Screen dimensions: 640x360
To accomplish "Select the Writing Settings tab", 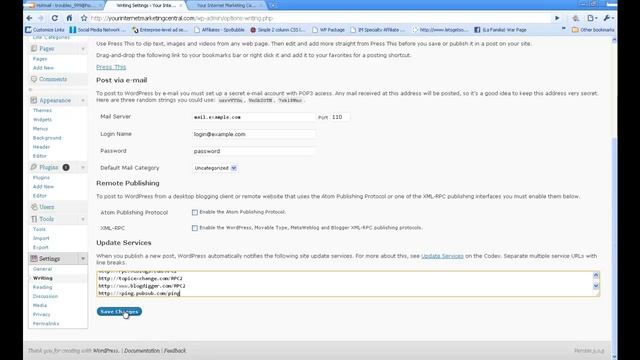I will 146,6.
